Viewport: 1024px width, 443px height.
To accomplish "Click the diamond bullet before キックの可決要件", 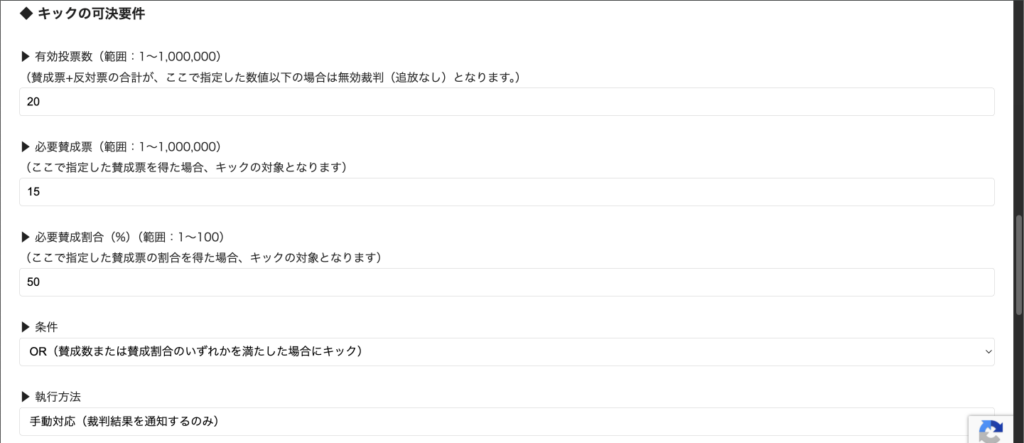I will point(26,14).
